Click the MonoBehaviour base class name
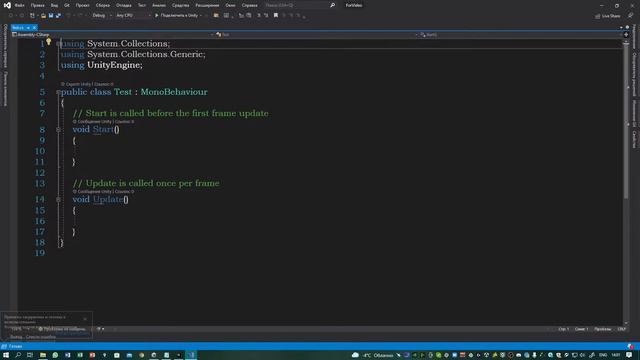 pos(174,92)
